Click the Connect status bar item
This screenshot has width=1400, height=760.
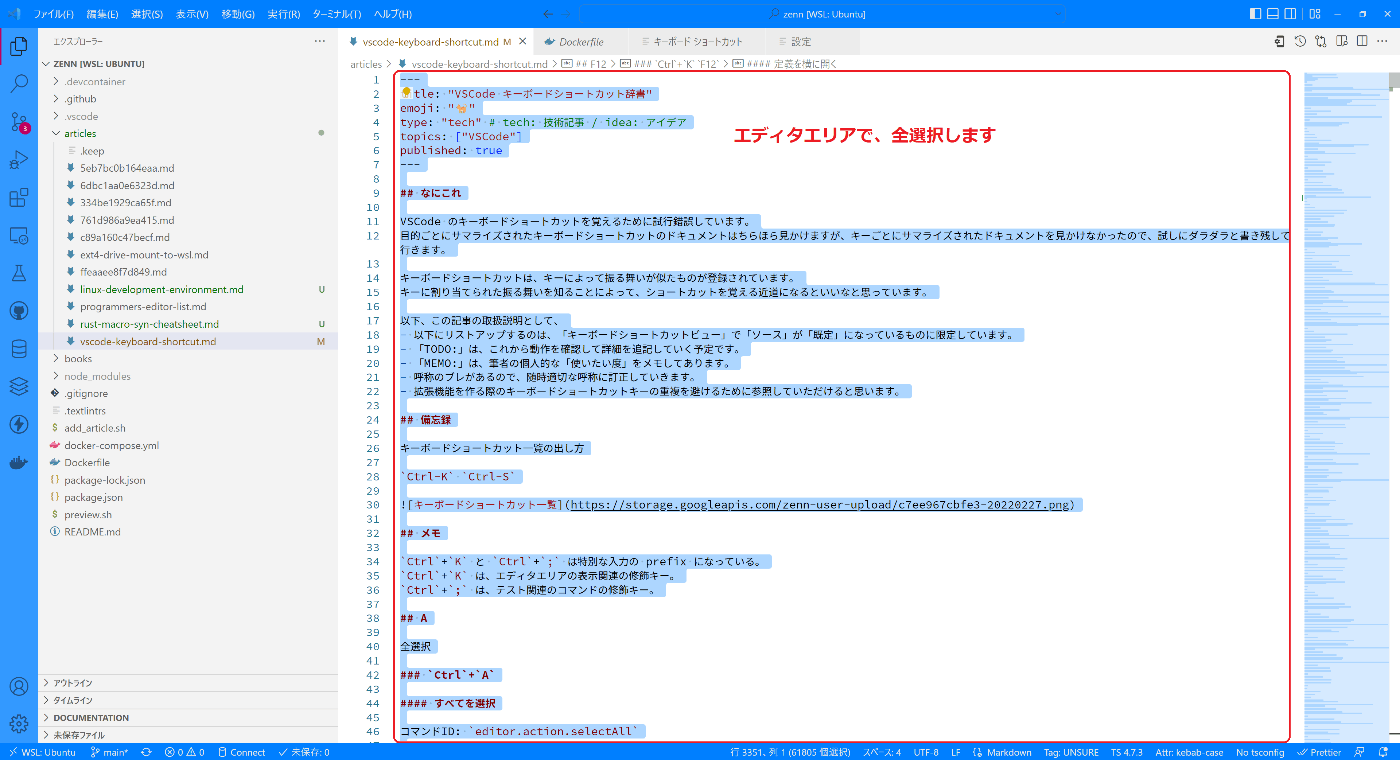click(x=242, y=752)
